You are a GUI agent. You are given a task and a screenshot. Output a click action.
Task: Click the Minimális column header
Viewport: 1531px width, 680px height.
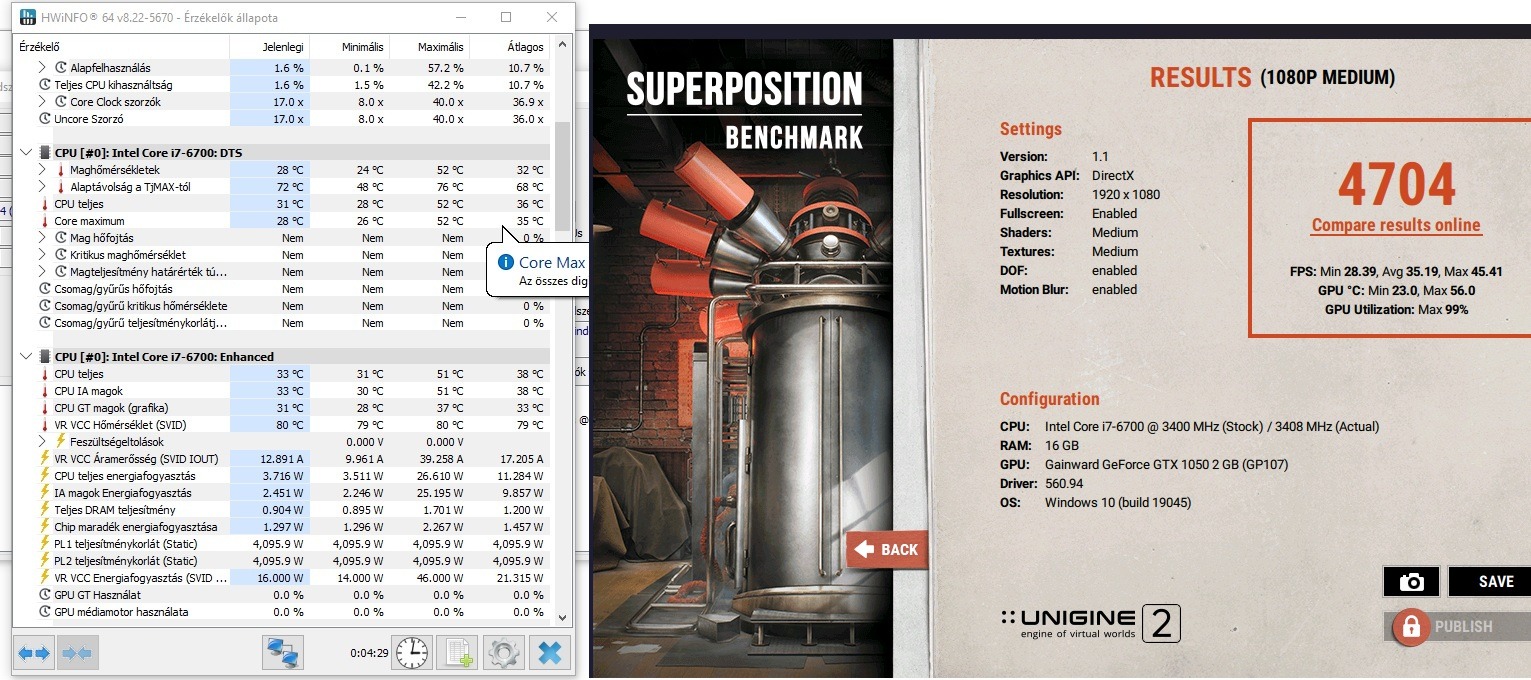coord(349,47)
